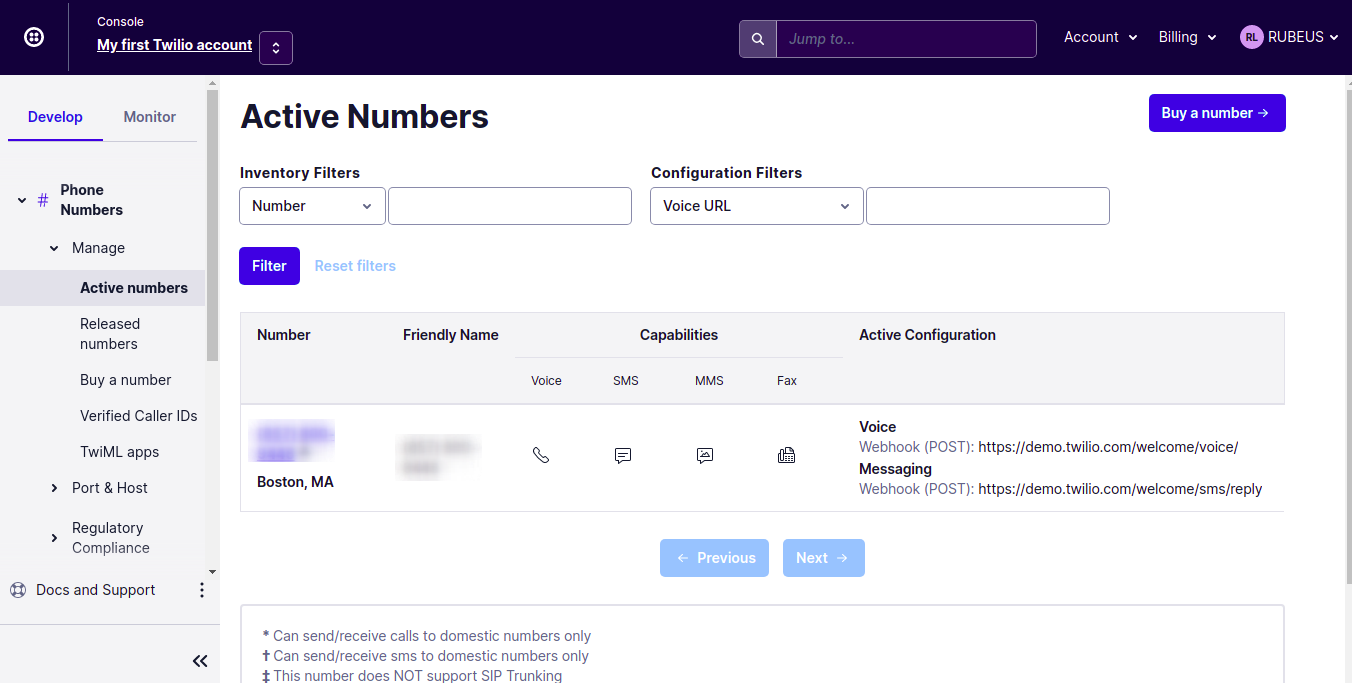Open the Docs and Support three-dot menu
1352x683 pixels.
point(202,590)
